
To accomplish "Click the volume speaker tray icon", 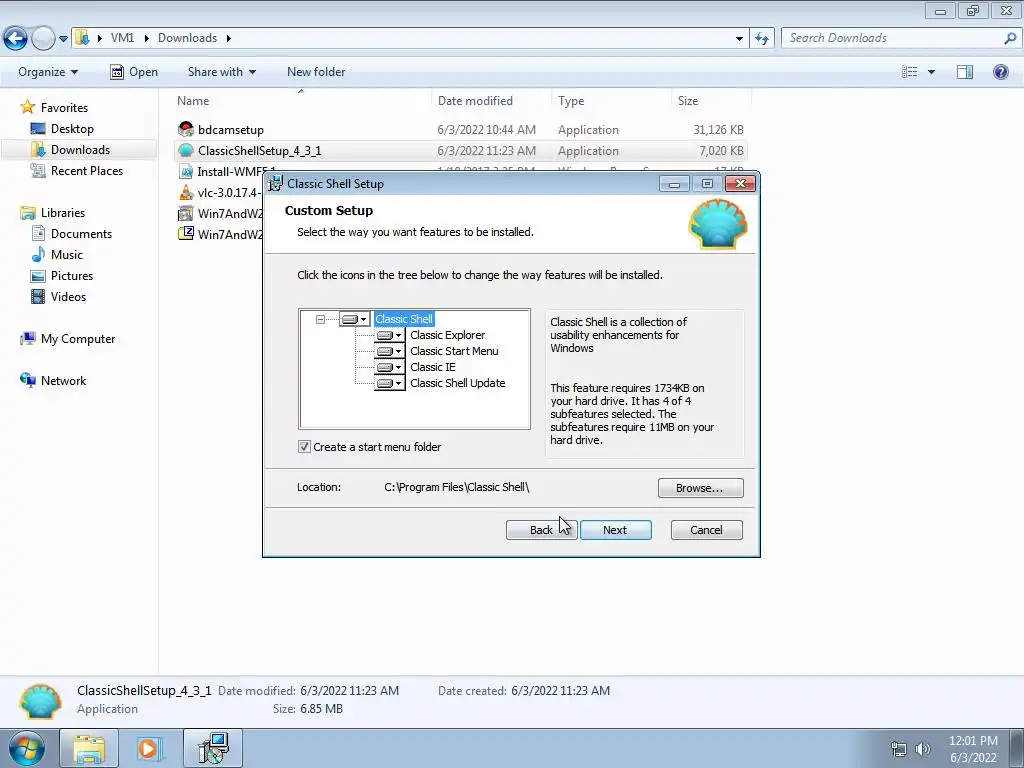I will 922,749.
